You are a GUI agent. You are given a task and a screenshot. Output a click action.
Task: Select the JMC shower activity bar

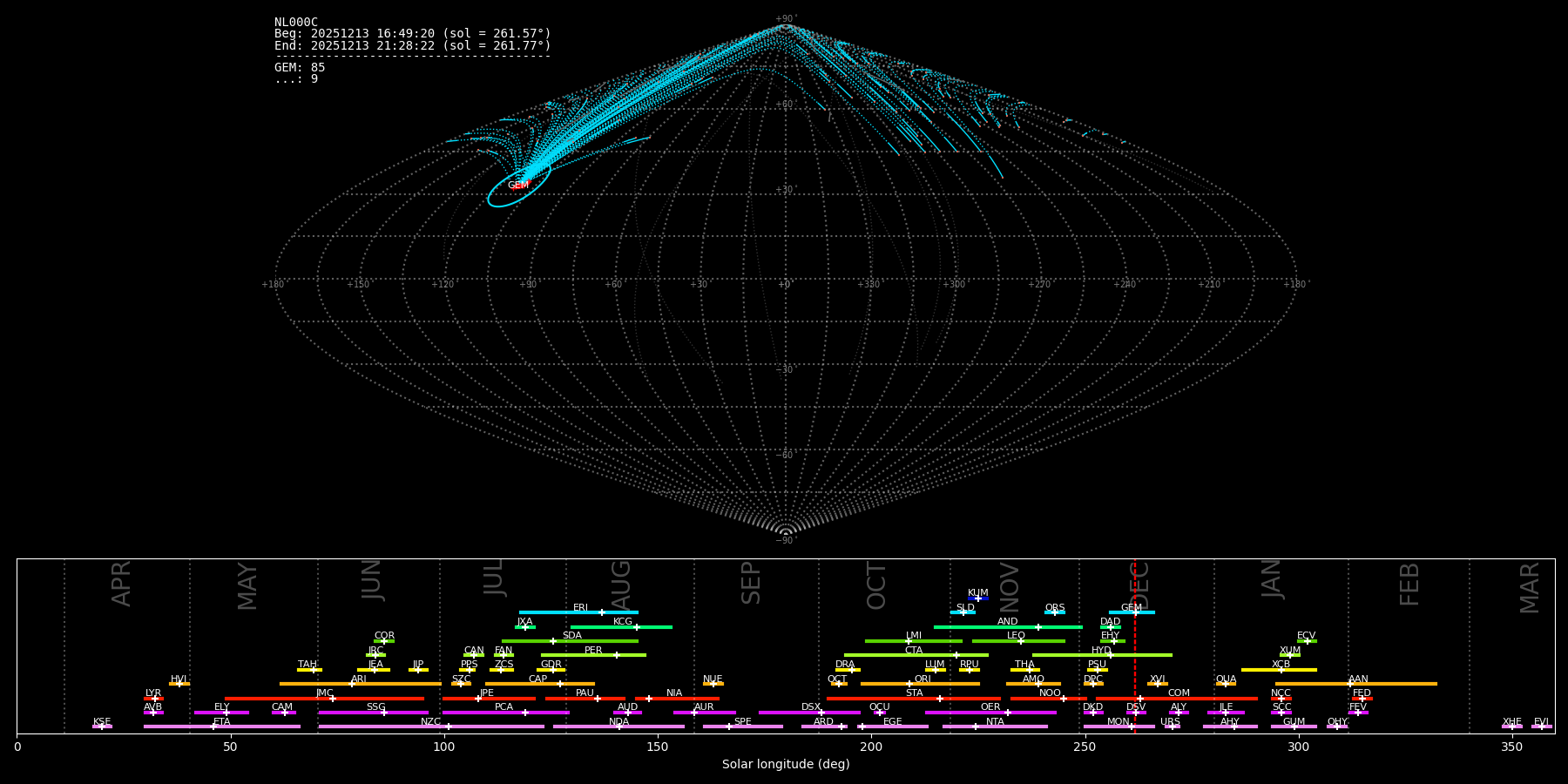[325, 698]
